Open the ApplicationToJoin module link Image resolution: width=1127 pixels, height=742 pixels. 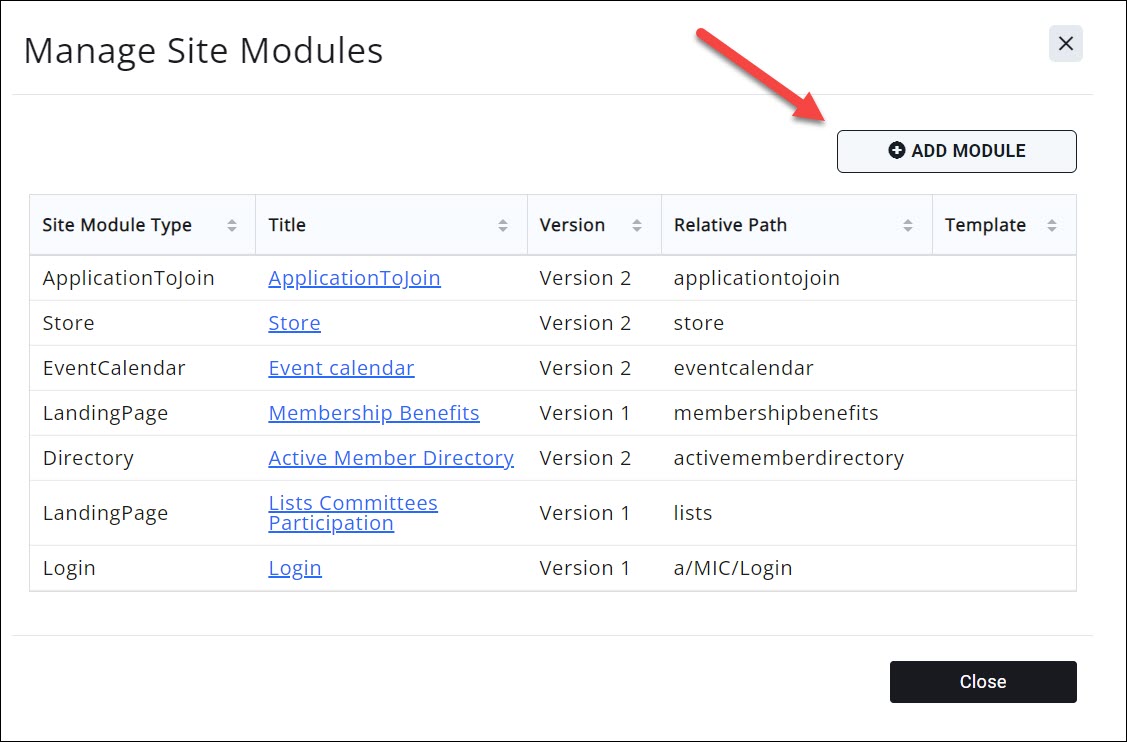coord(354,278)
